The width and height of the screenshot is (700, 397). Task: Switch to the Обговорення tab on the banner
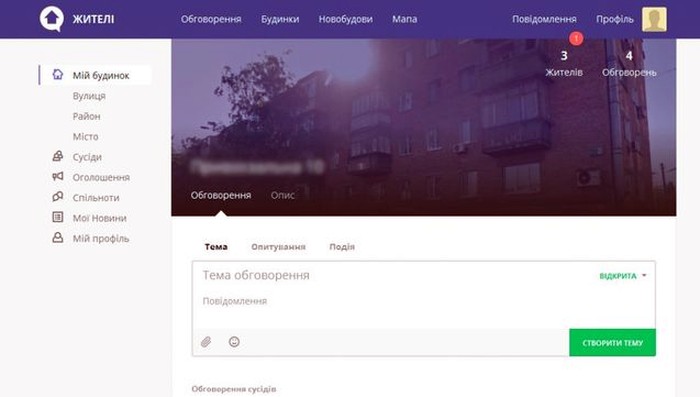221,195
